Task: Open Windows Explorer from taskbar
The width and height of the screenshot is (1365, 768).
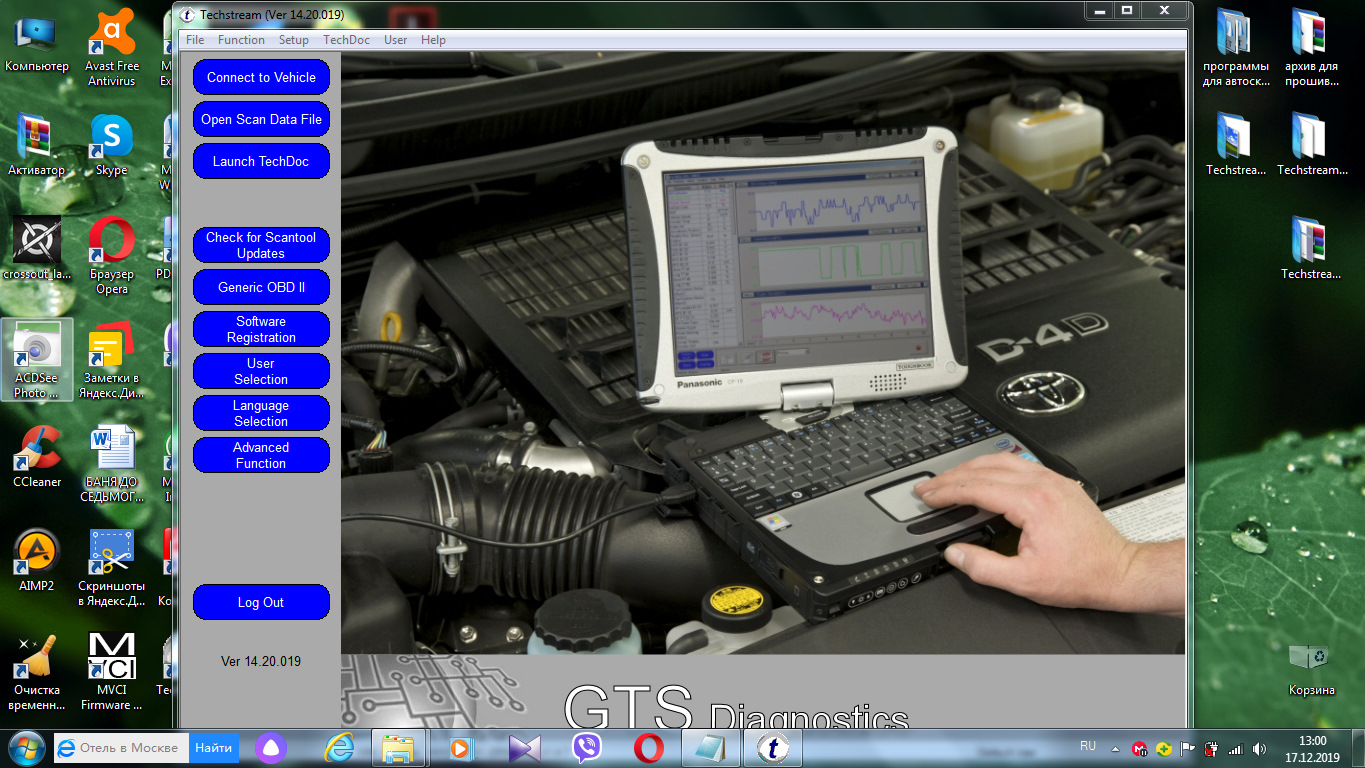Action: (x=399, y=747)
